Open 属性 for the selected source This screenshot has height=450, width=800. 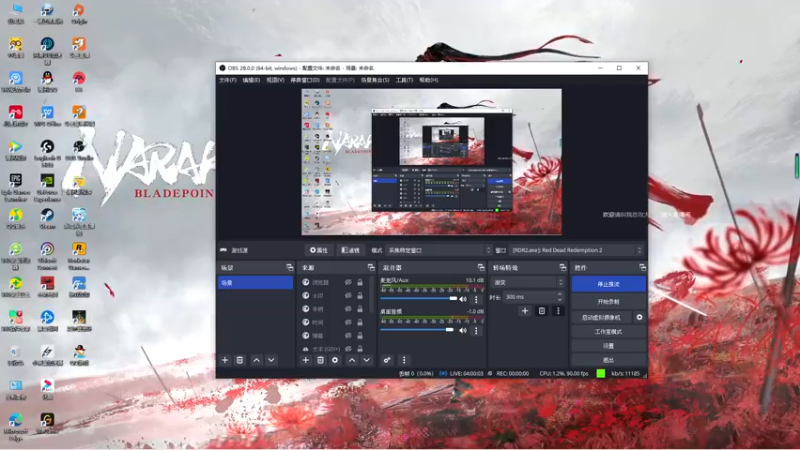point(319,251)
